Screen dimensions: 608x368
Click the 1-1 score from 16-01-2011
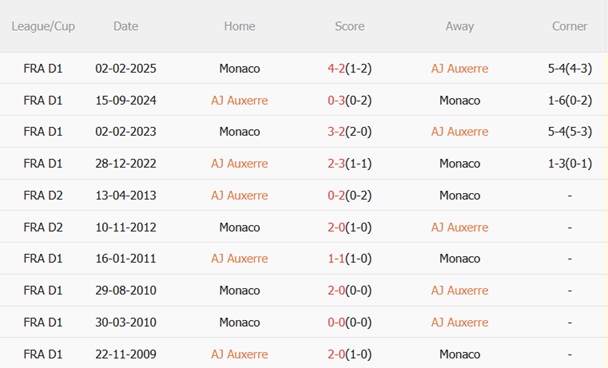click(336, 259)
